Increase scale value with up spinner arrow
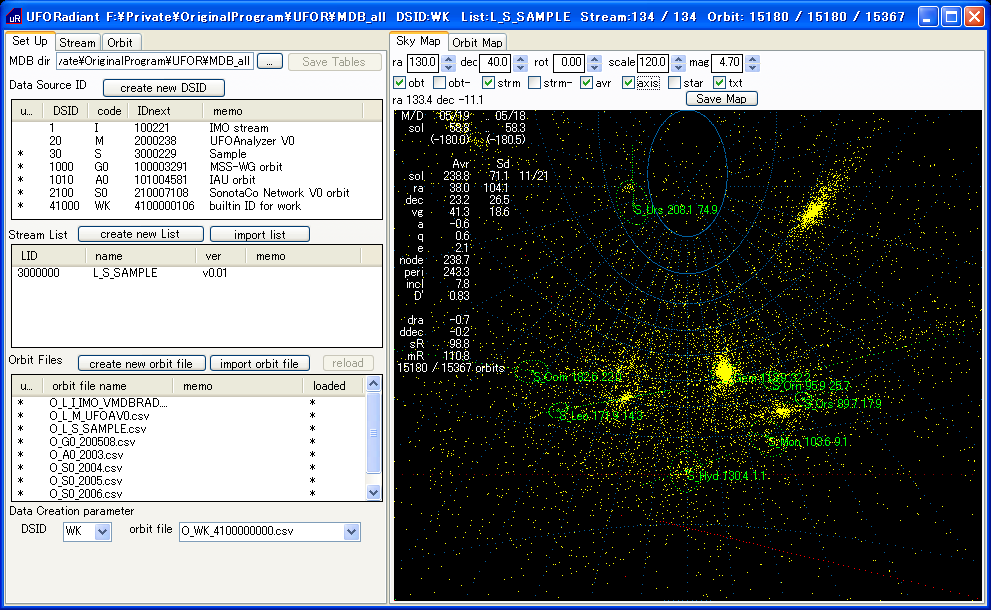991x610 pixels. click(679, 59)
